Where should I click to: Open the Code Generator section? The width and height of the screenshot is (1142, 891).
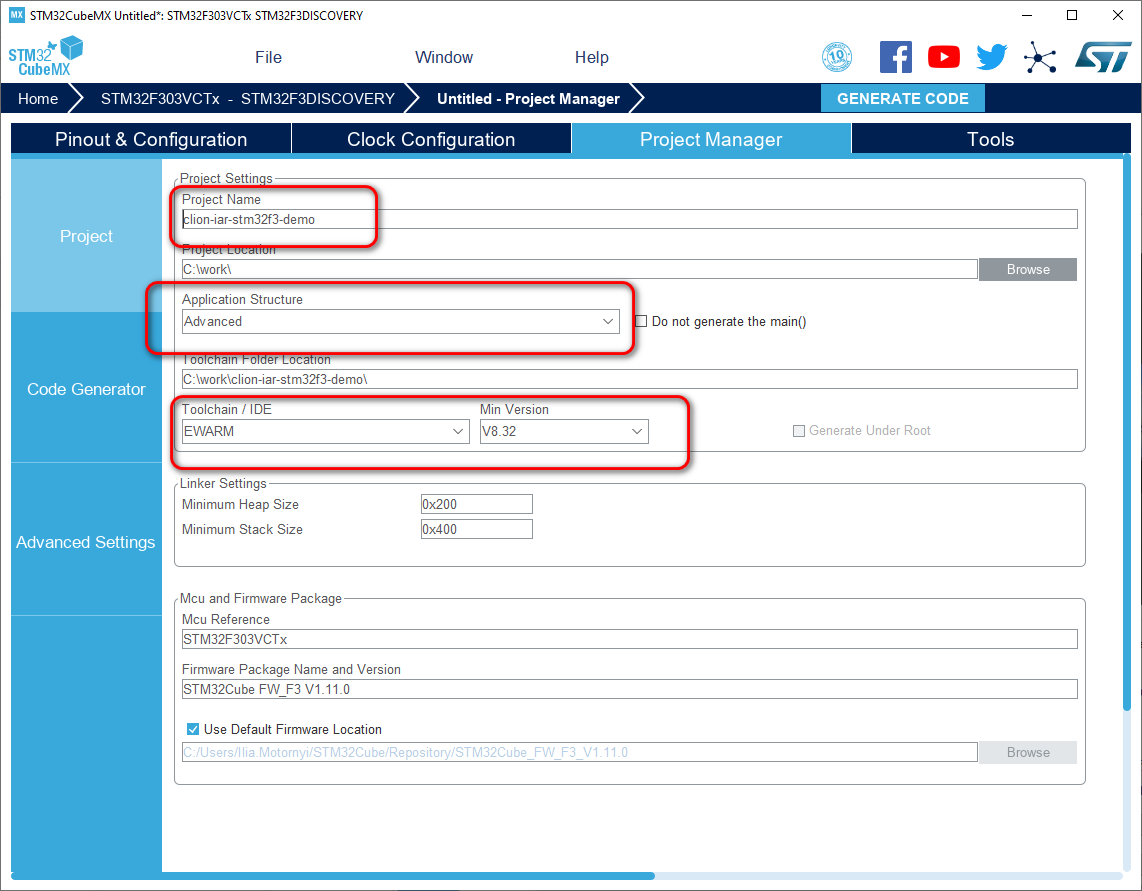pos(86,389)
